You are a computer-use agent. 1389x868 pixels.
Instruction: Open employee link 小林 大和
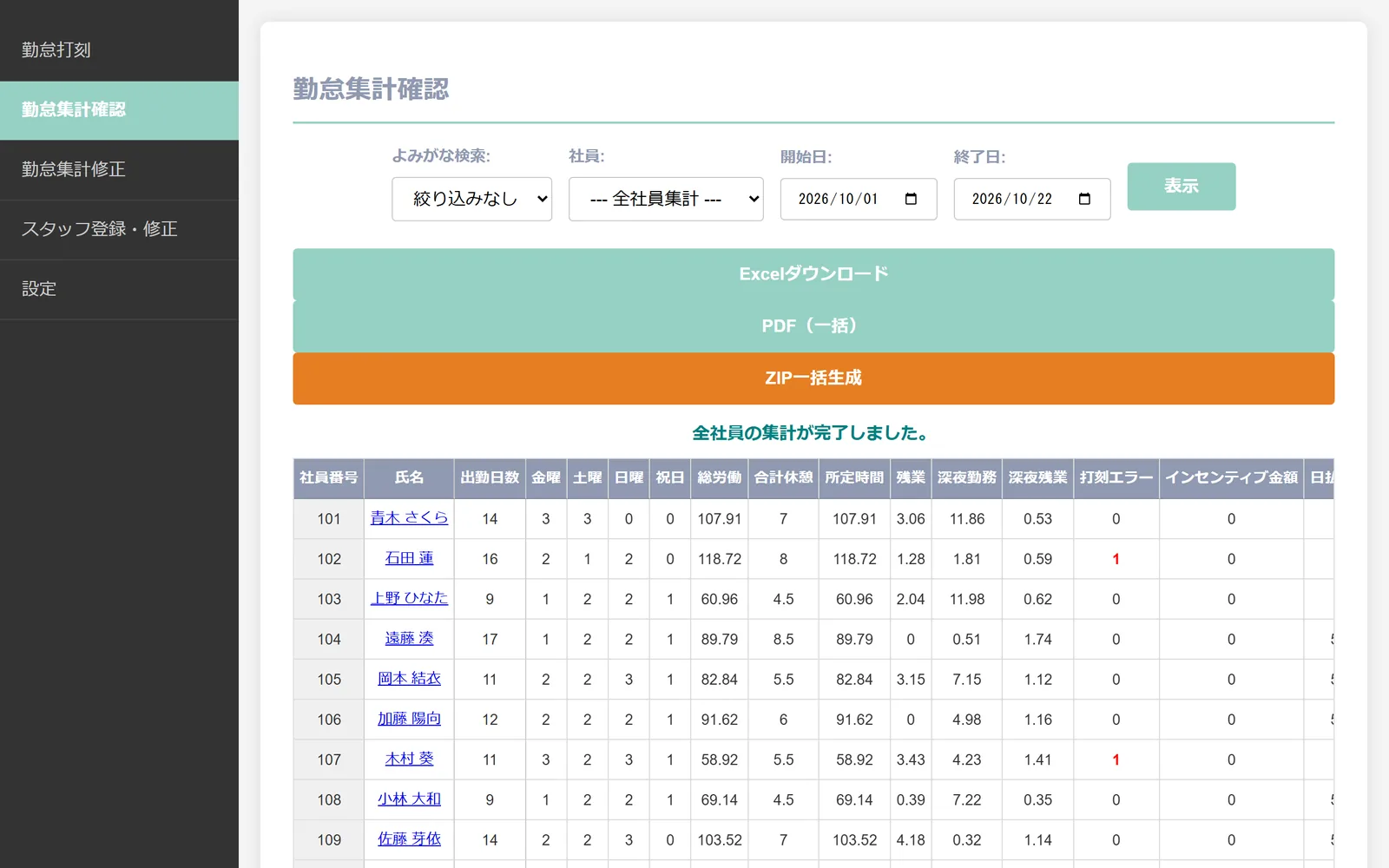tap(409, 799)
